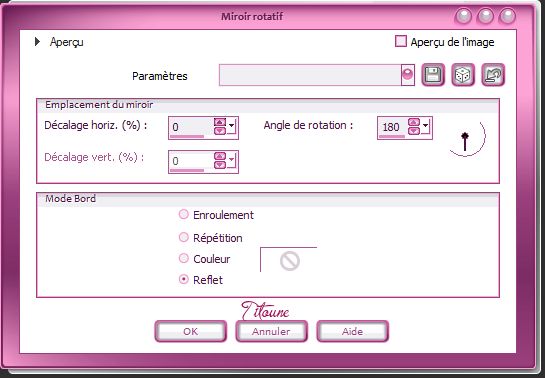The image size is (545, 378).
Task: Open help with the Aide button
Action: coord(352,331)
